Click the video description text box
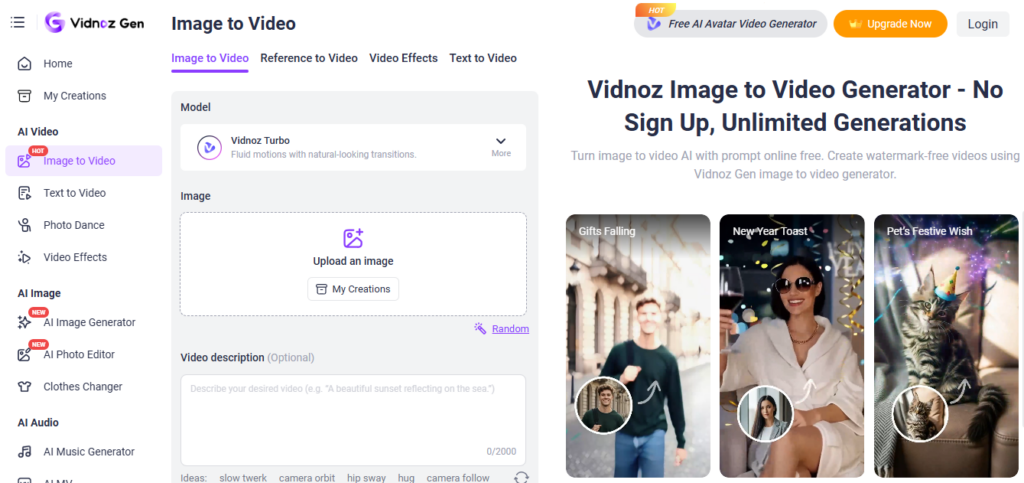 pyautogui.click(x=353, y=420)
